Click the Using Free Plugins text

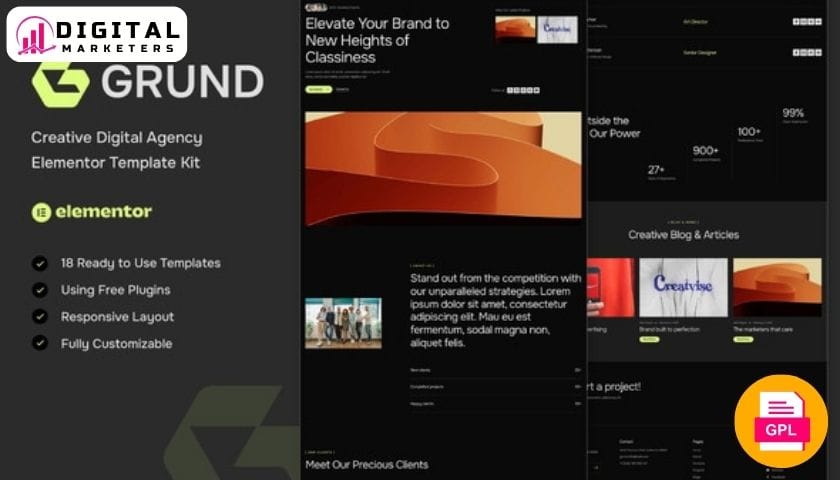click(116, 290)
